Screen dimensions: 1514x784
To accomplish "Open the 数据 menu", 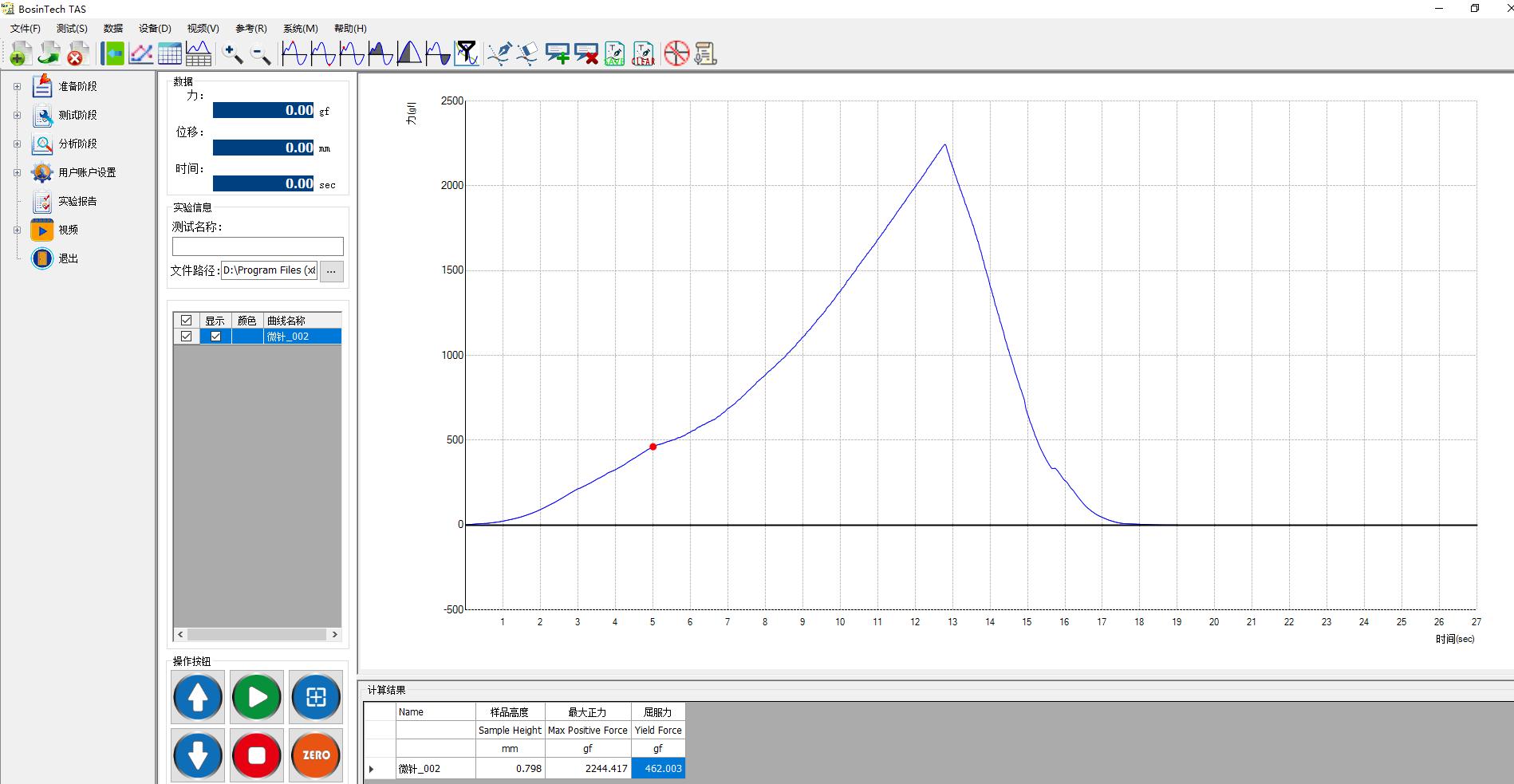I will pyautogui.click(x=113, y=29).
